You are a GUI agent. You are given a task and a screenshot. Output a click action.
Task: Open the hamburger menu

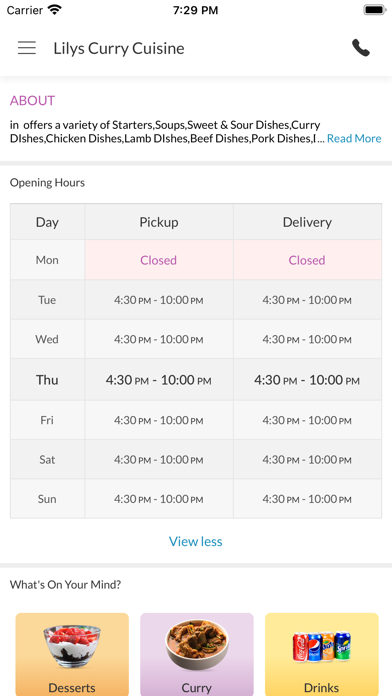tap(27, 48)
